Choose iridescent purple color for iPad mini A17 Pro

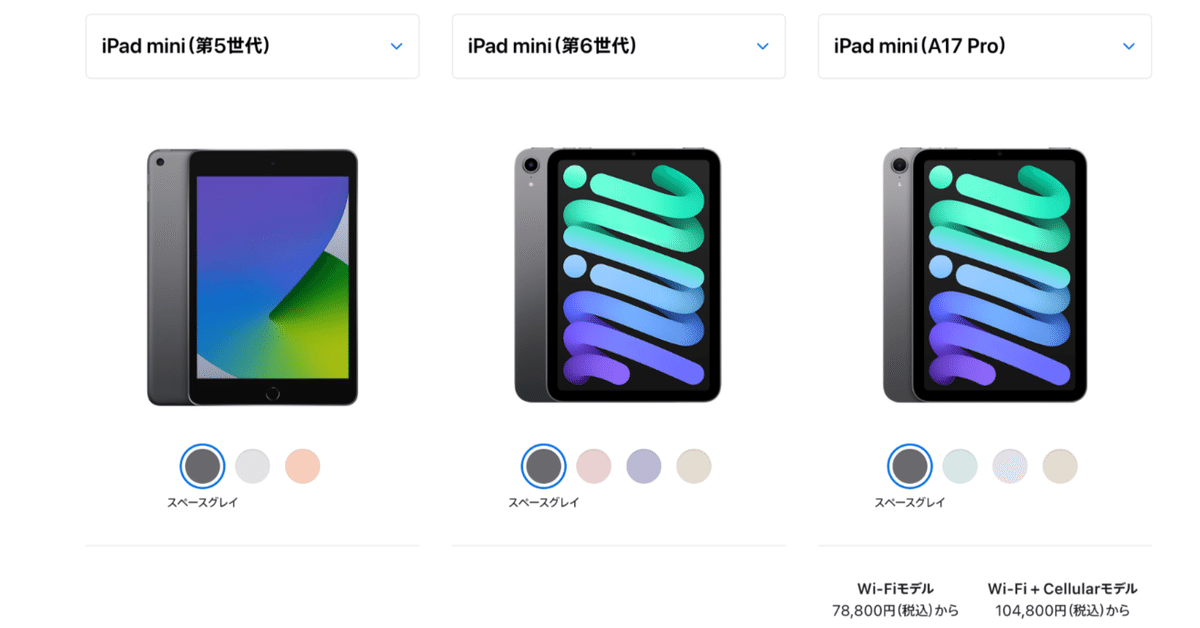coord(1010,466)
